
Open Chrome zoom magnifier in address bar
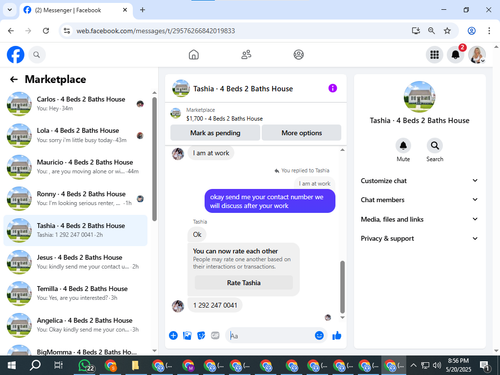point(431,31)
